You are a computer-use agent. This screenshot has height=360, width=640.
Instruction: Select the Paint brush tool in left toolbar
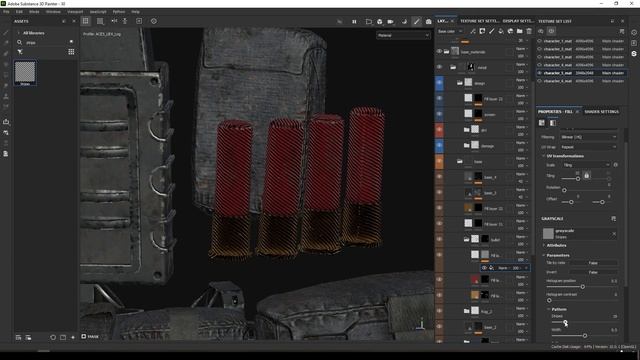(x=6, y=32)
